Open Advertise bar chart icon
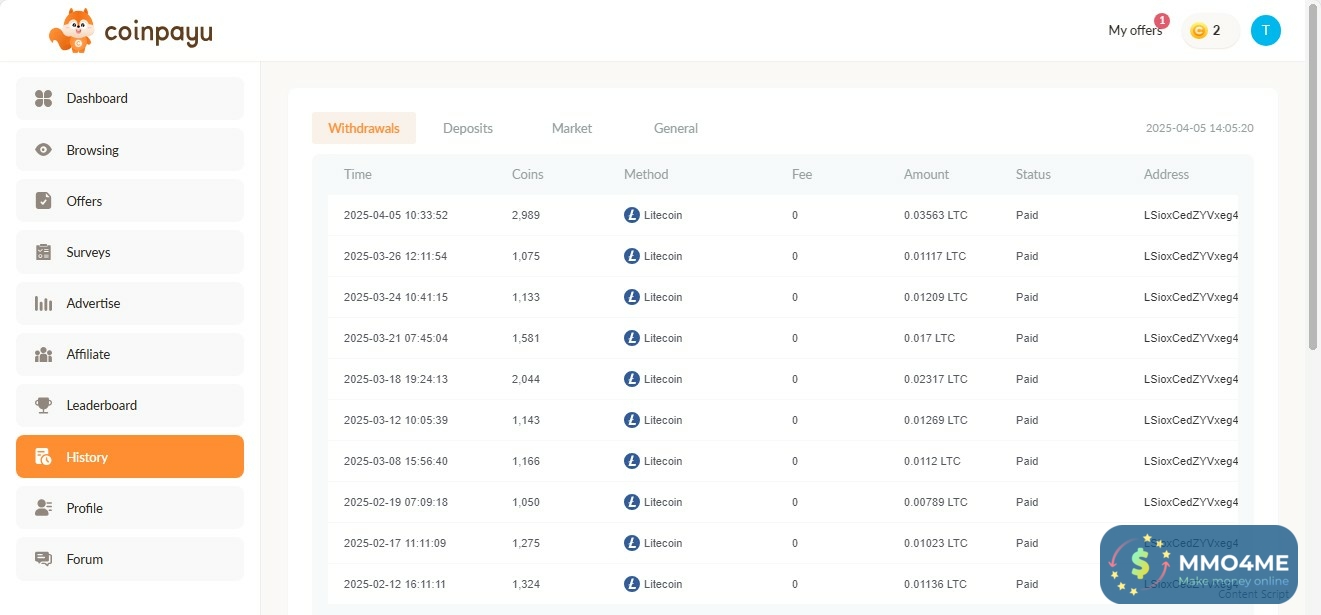The width and height of the screenshot is (1321, 615). click(43, 303)
